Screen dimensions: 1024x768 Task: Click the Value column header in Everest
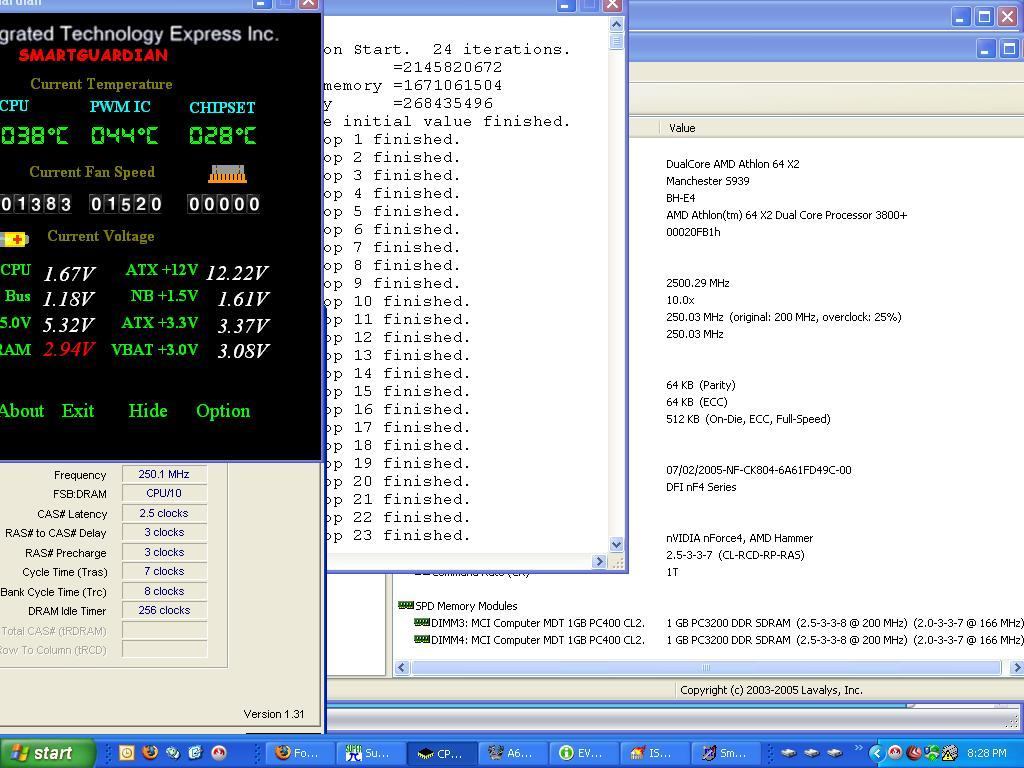click(682, 128)
